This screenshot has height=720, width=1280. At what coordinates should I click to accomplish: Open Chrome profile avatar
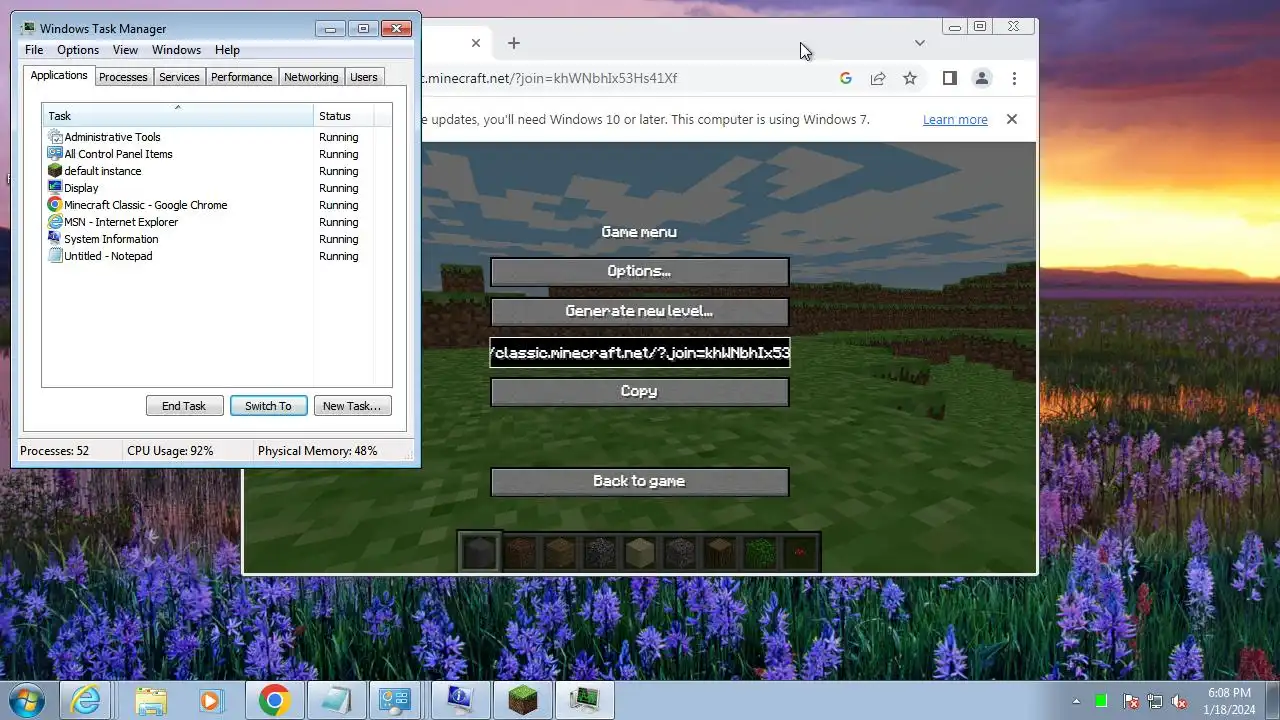pos(982,78)
